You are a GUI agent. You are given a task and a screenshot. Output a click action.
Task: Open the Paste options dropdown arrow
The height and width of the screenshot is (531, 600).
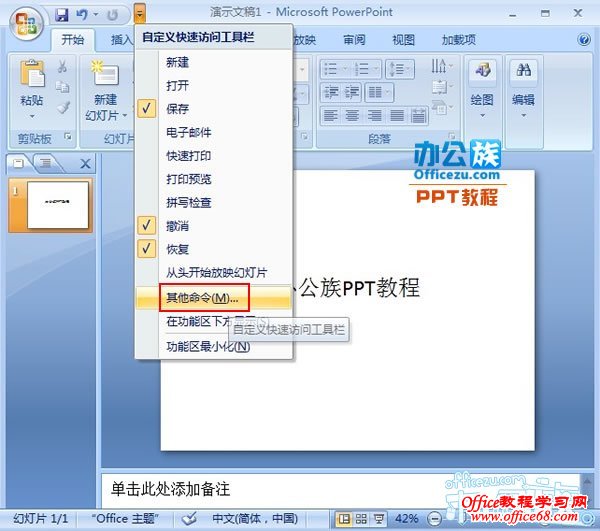(x=32, y=116)
